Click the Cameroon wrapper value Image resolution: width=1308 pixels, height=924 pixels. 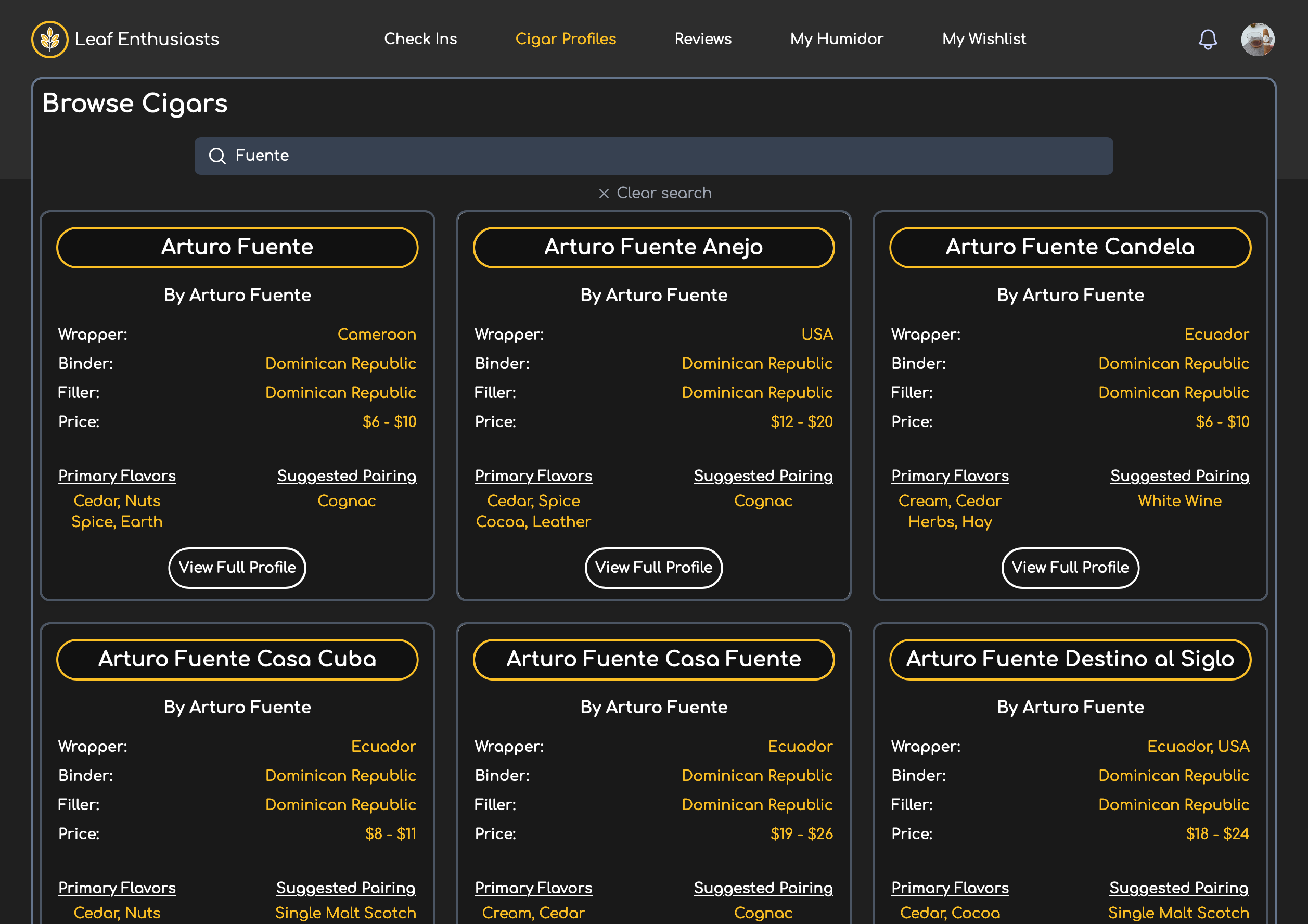tap(377, 335)
